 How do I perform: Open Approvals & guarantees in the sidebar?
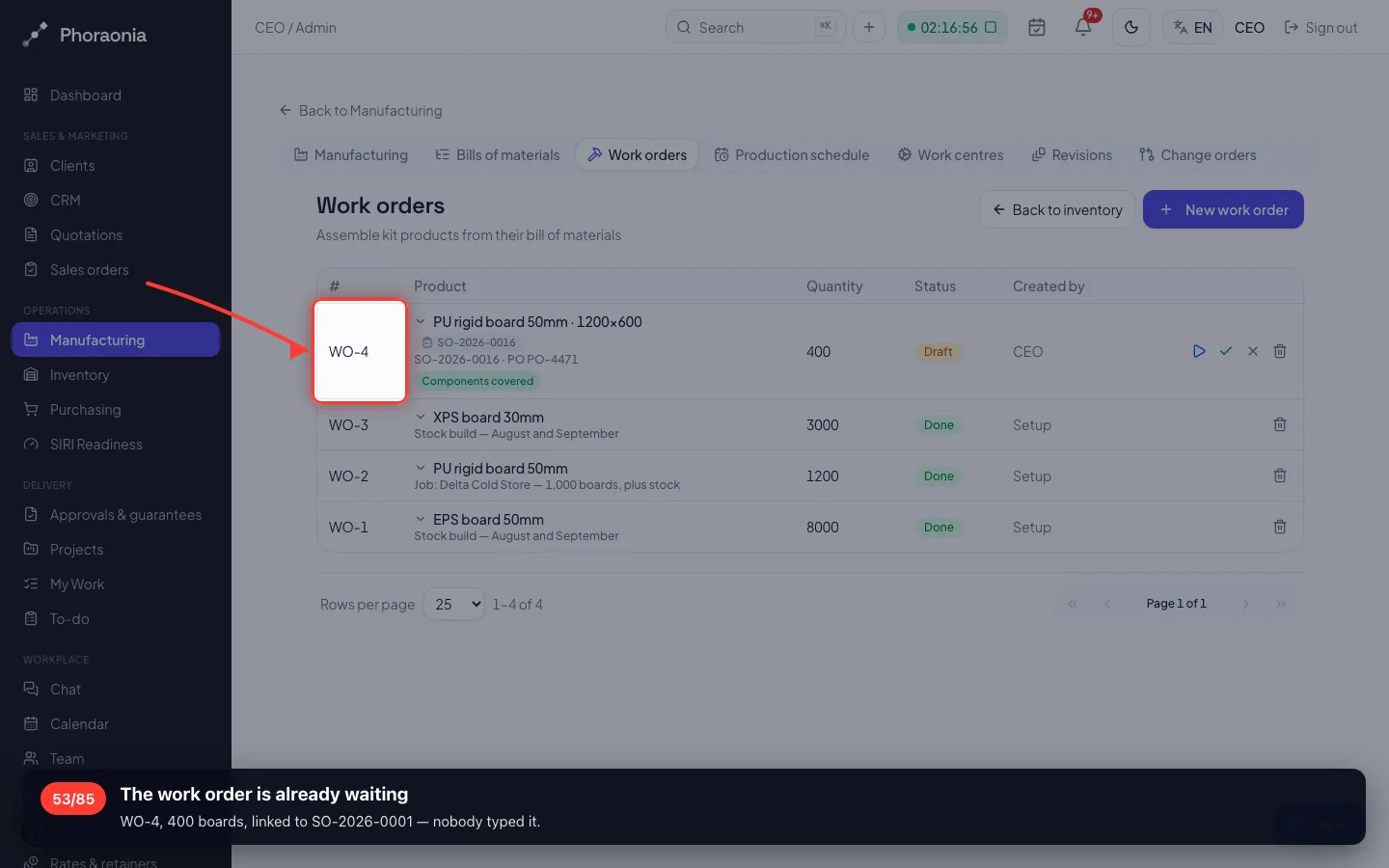[x=116, y=514]
